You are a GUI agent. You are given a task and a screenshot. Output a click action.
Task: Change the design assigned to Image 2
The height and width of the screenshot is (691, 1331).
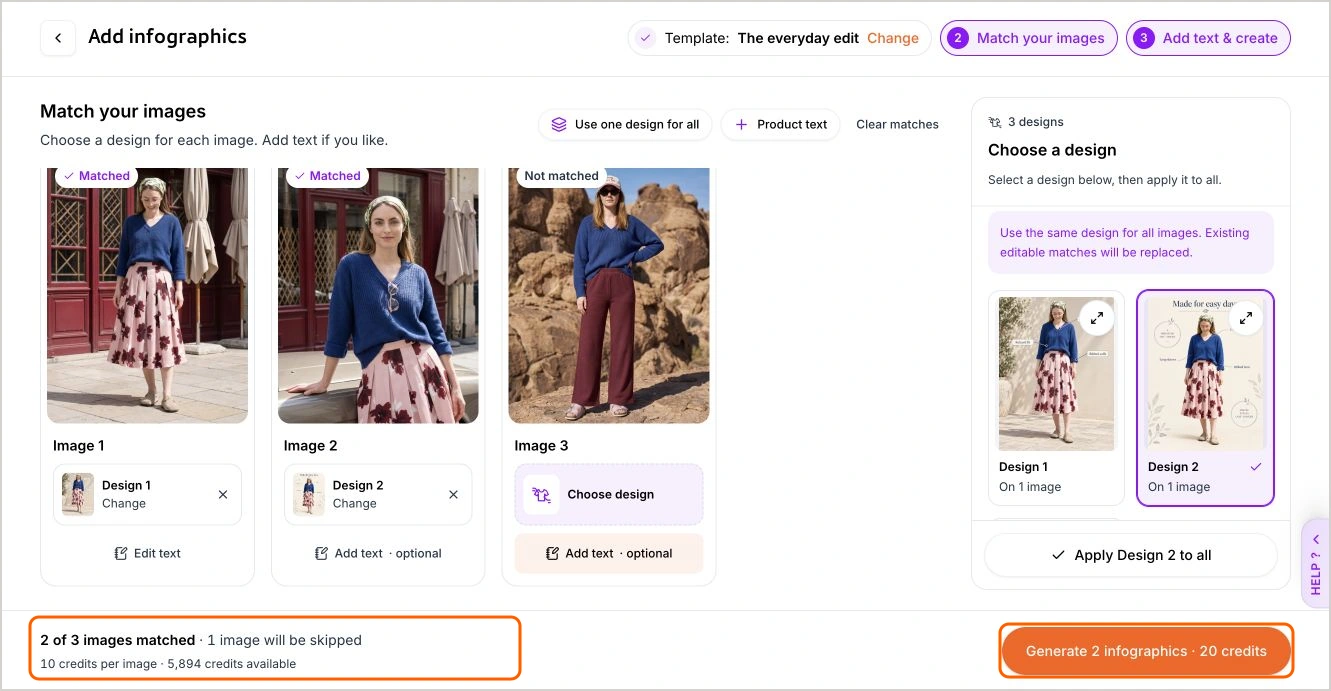(355, 504)
